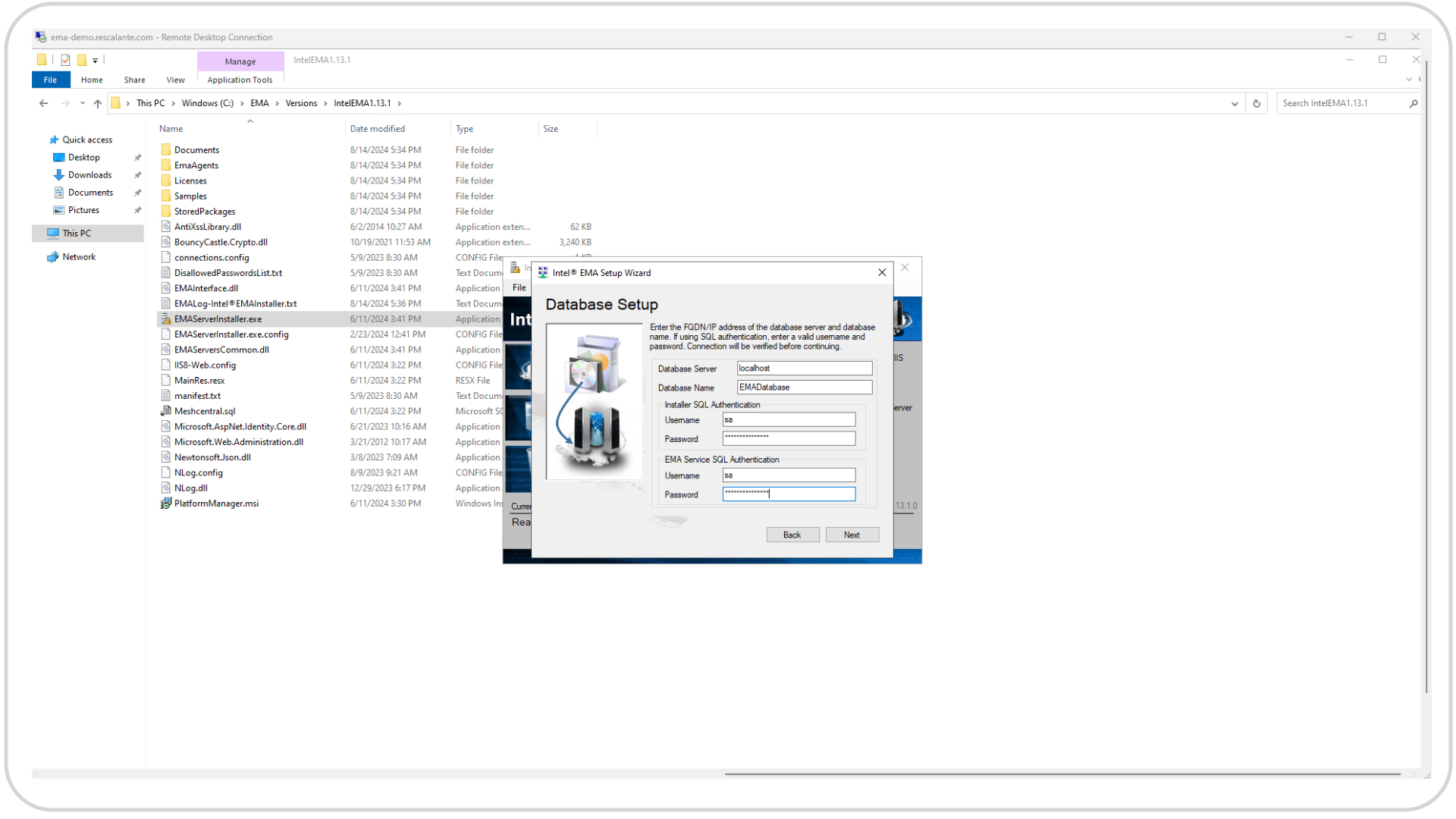Open the Customize Quick Access Toolbar dropdown
Screen dimensions: 1456x819
(96, 61)
